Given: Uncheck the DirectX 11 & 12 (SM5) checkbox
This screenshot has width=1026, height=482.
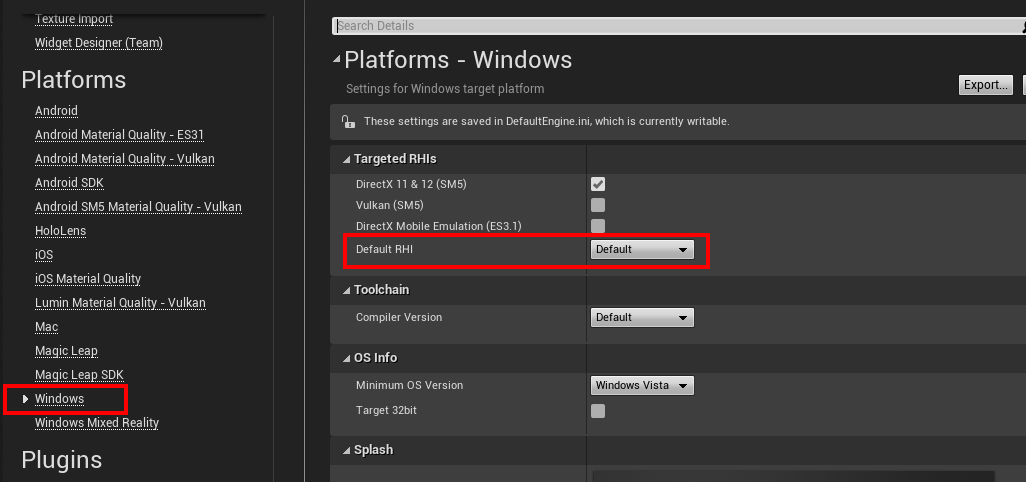Looking at the screenshot, I should (x=598, y=184).
